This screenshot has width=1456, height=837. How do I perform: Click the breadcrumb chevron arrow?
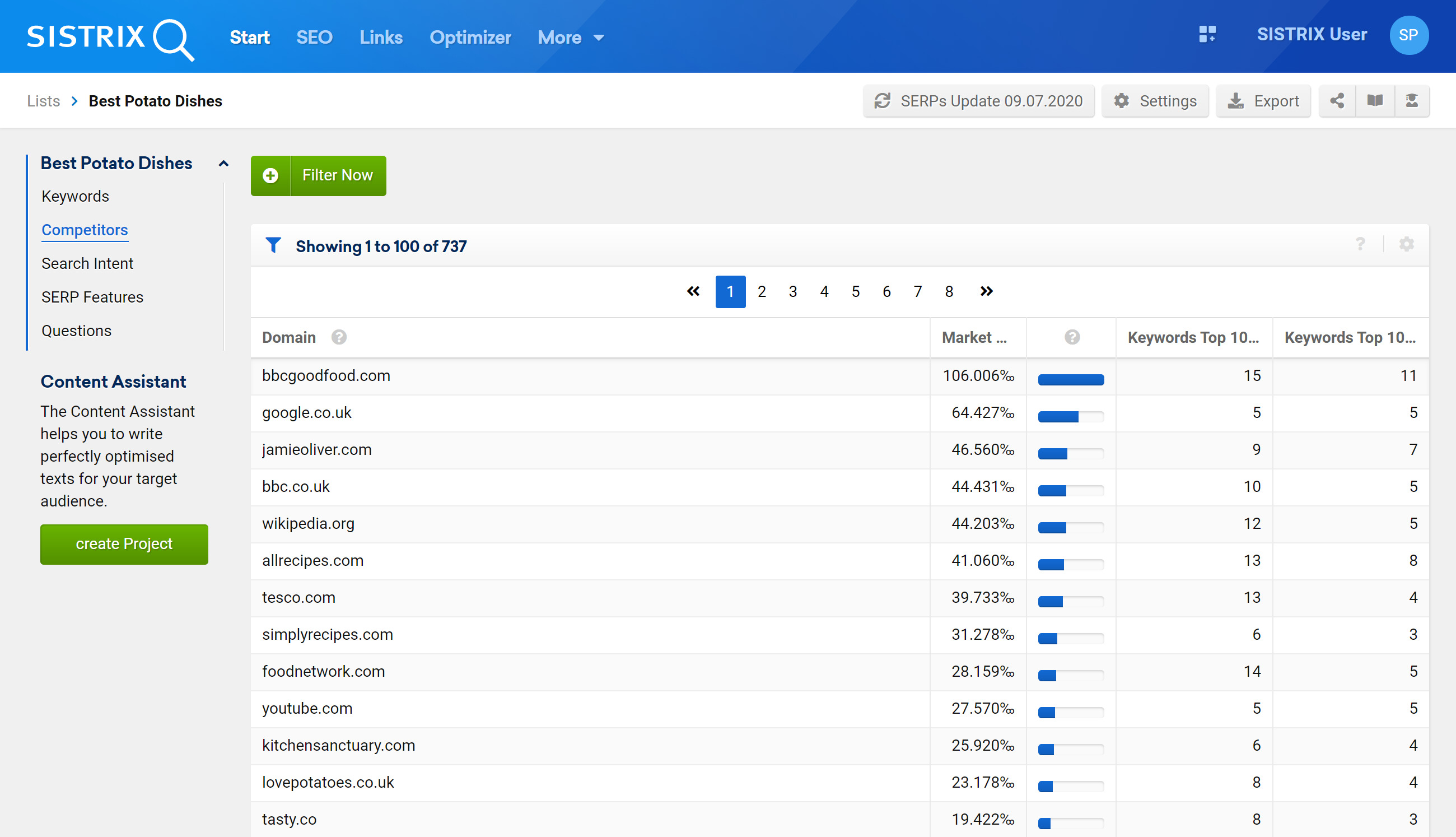pyautogui.click(x=74, y=101)
